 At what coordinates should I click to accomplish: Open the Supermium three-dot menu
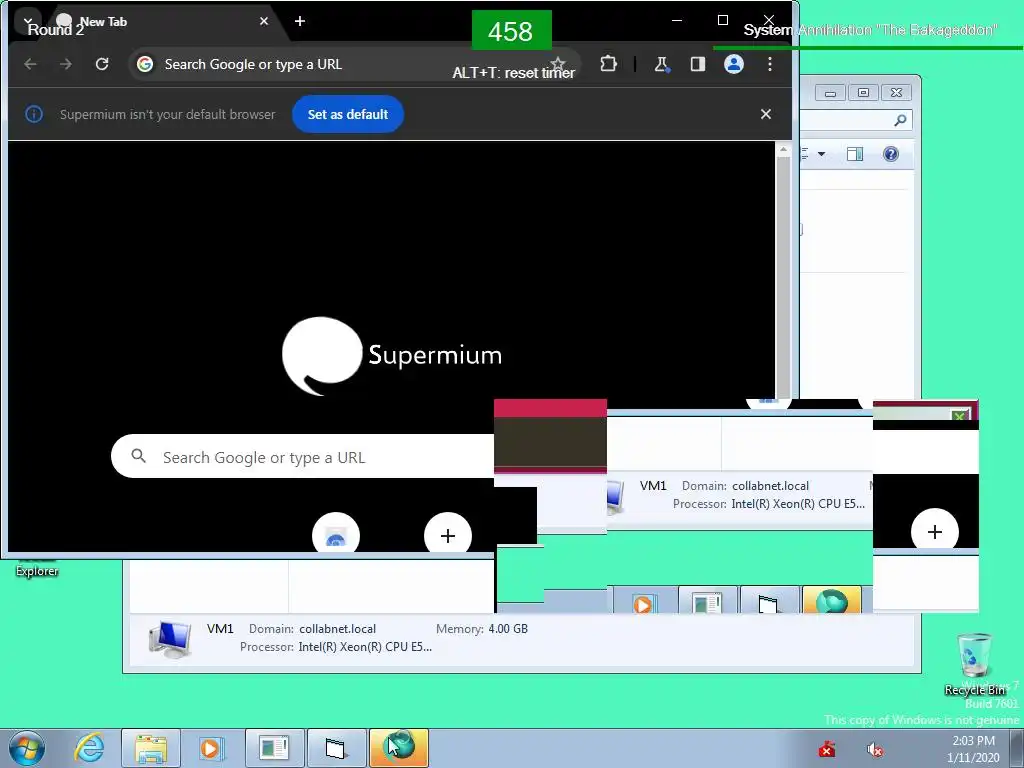[x=770, y=64]
